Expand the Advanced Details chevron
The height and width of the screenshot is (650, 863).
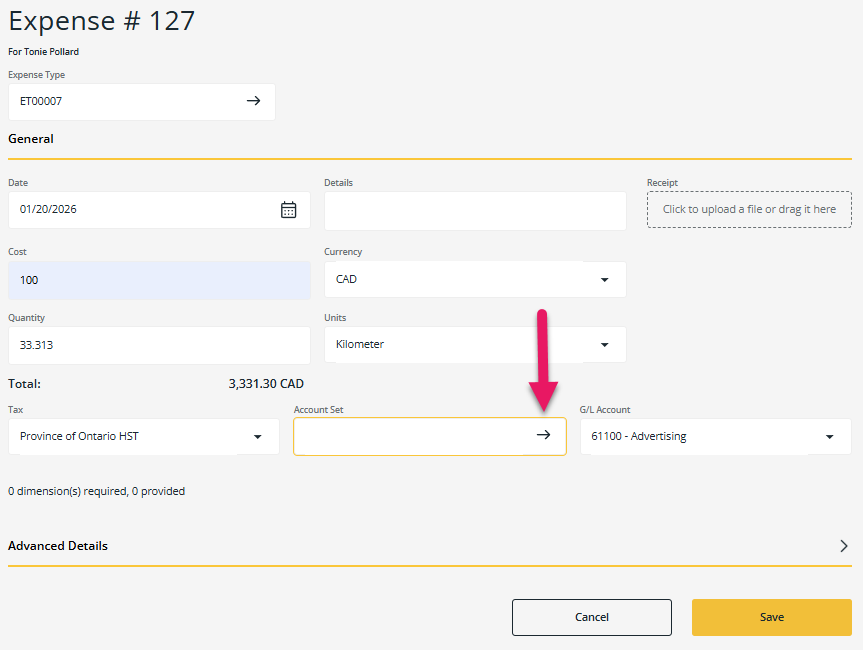(843, 546)
